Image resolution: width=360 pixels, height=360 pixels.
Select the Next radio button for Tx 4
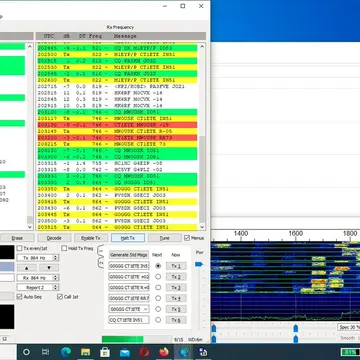pyautogui.click(x=158, y=298)
